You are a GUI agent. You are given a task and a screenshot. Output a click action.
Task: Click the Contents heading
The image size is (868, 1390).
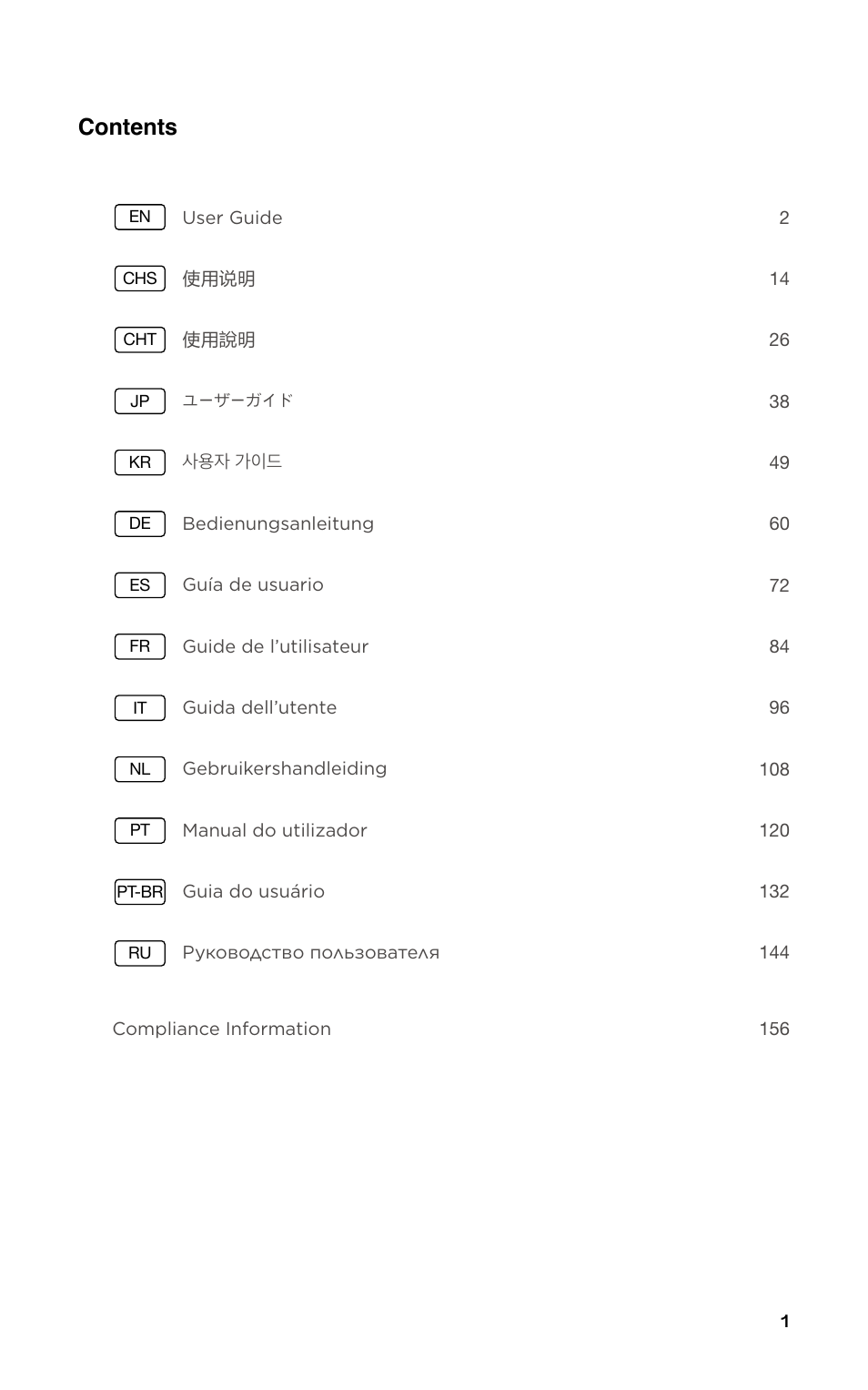tap(127, 127)
